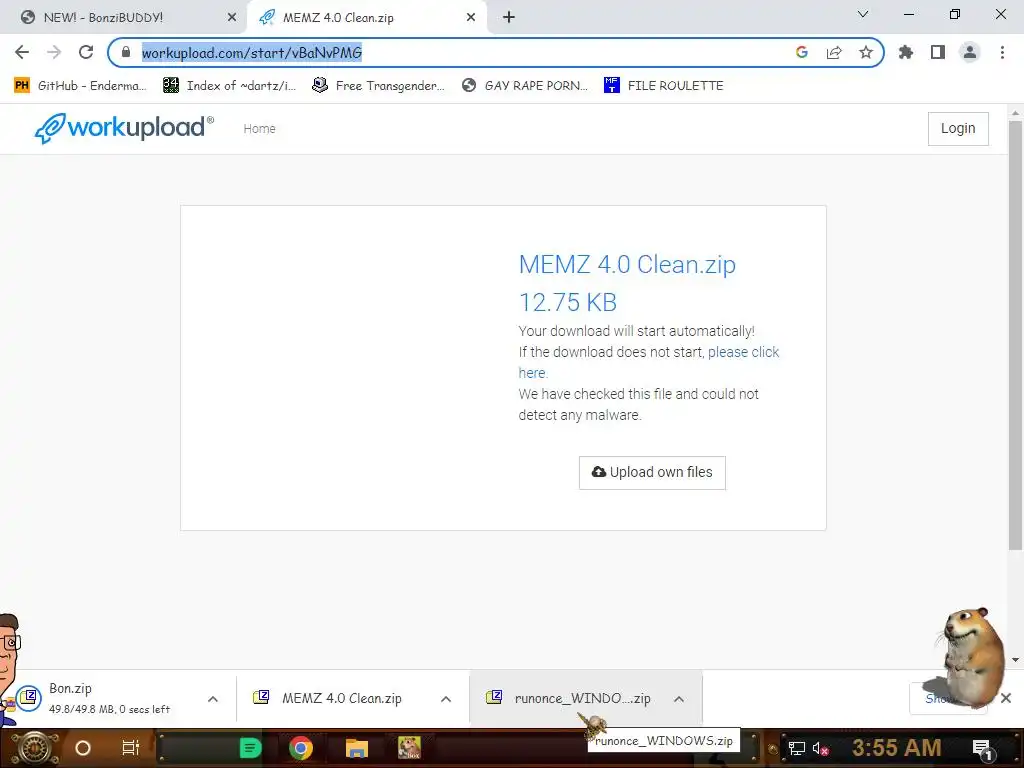Open notification center icon

982,748
